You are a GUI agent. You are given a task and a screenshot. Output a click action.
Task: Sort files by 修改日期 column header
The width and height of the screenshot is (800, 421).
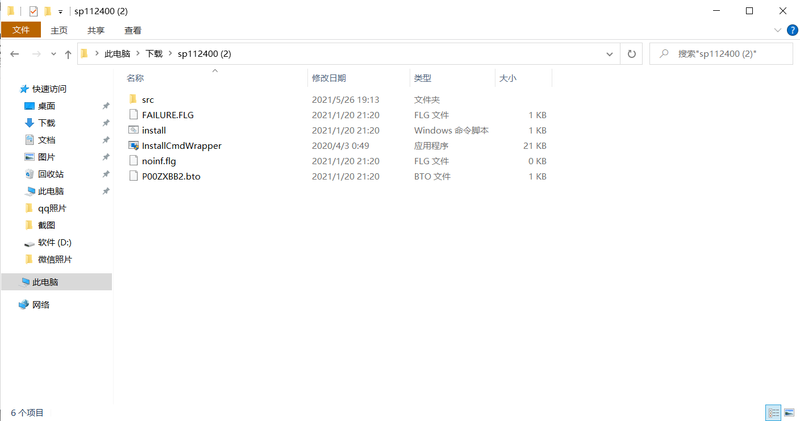click(328, 78)
